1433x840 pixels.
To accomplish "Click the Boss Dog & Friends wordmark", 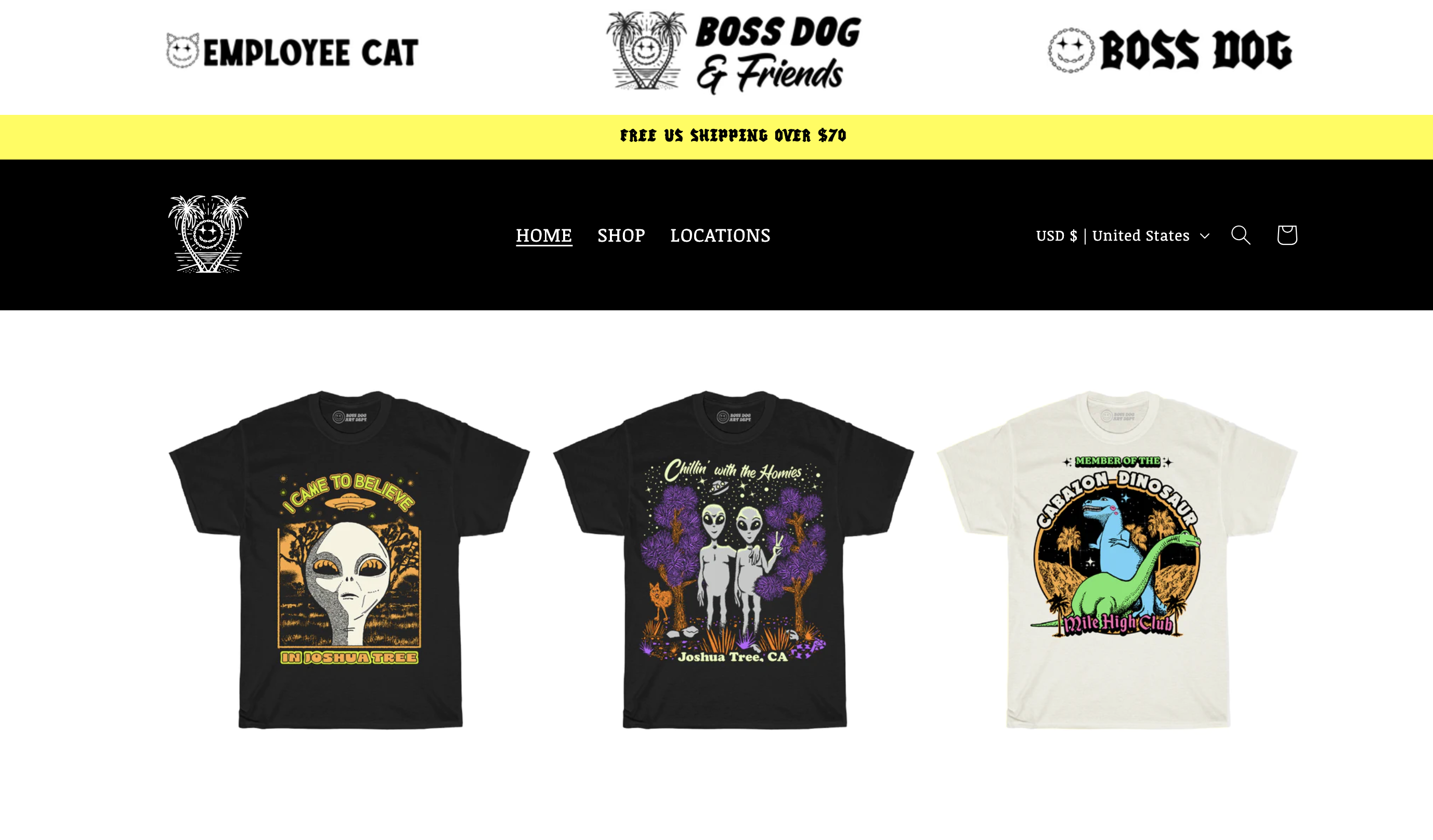I will [778, 54].
